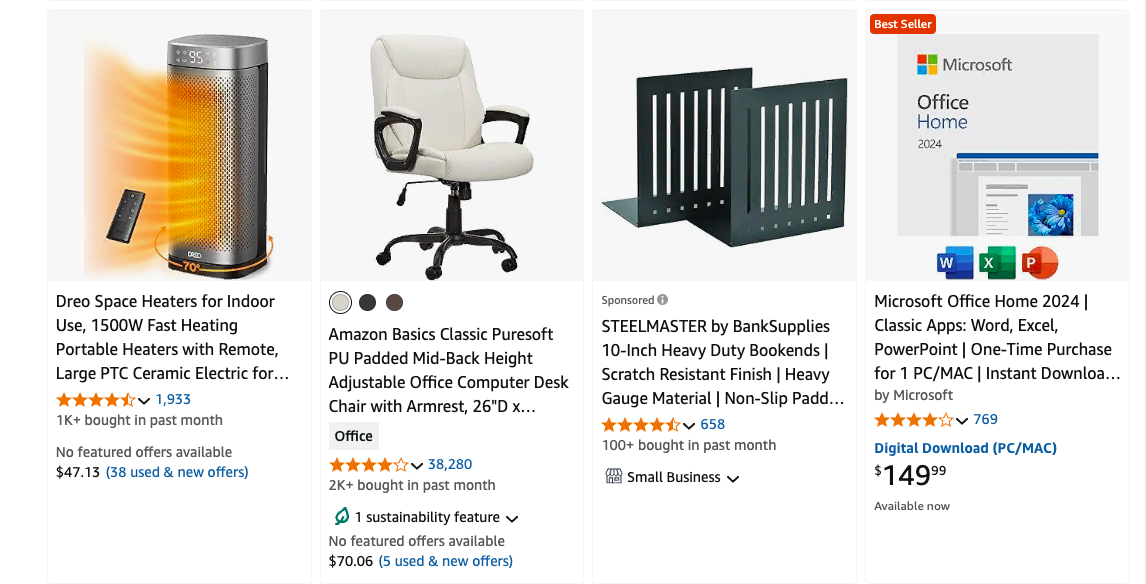The image size is (1146, 584).
Task: Click the Small Business storefront icon
Action: pyautogui.click(x=614, y=477)
